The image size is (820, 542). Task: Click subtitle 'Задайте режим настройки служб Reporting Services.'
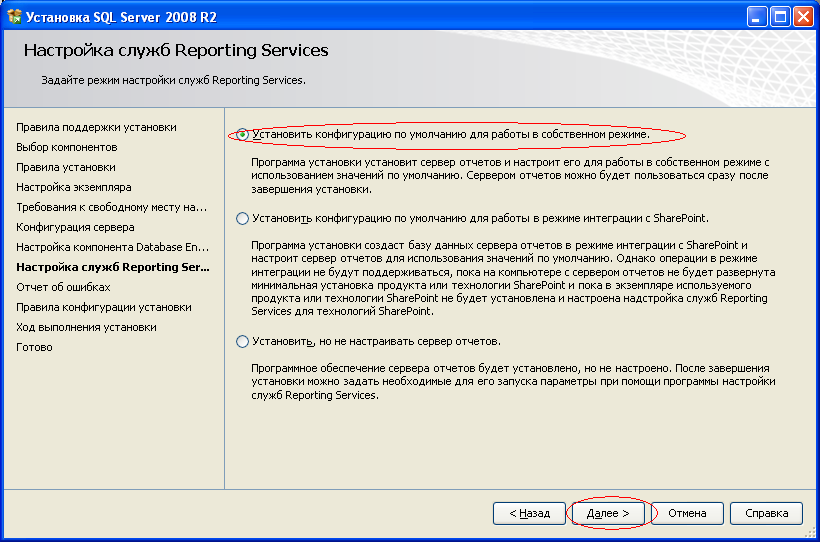pos(173,80)
